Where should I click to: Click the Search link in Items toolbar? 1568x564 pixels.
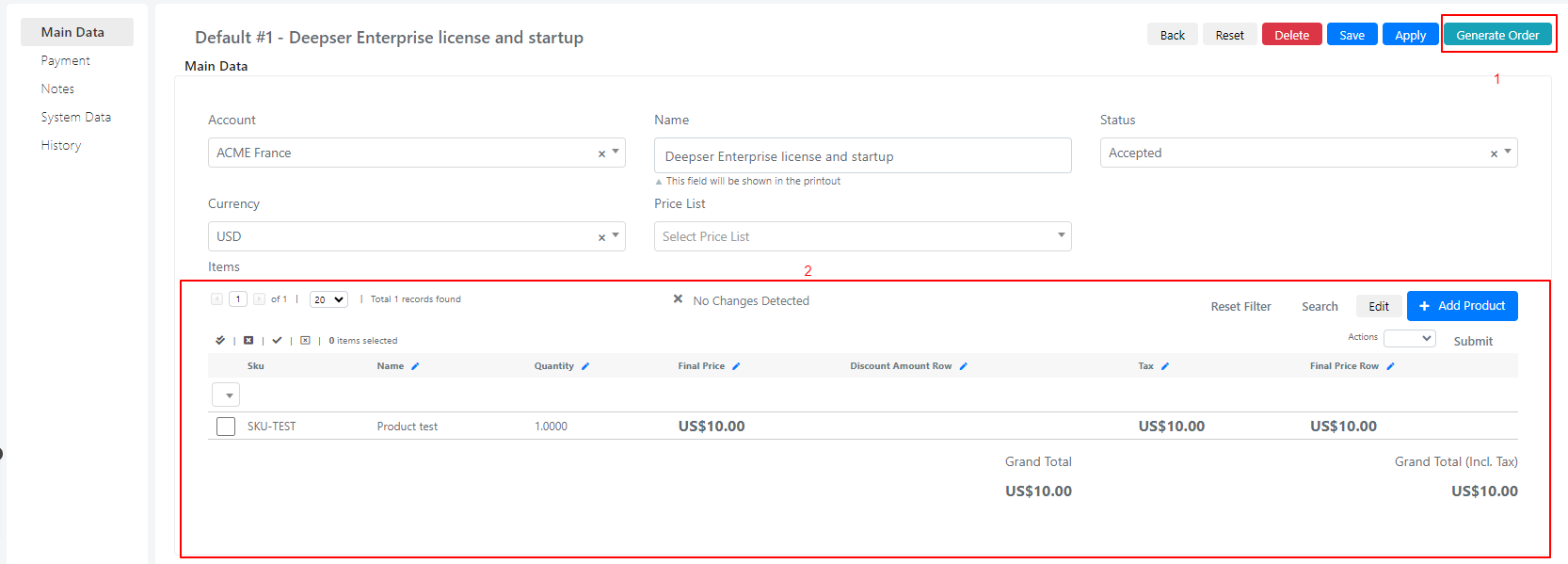click(x=1320, y=306)
